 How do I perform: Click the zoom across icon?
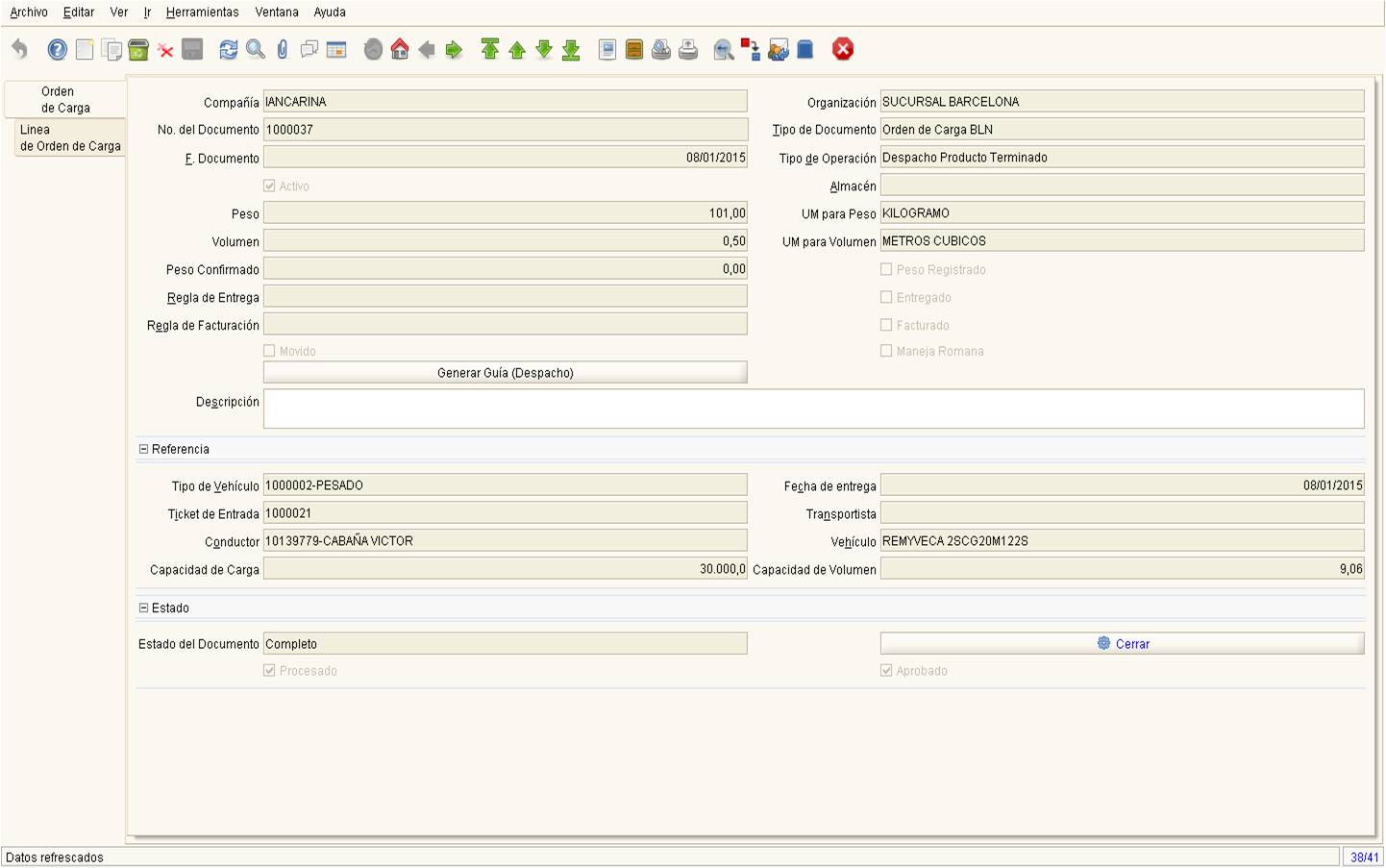(x=724, y=49)
